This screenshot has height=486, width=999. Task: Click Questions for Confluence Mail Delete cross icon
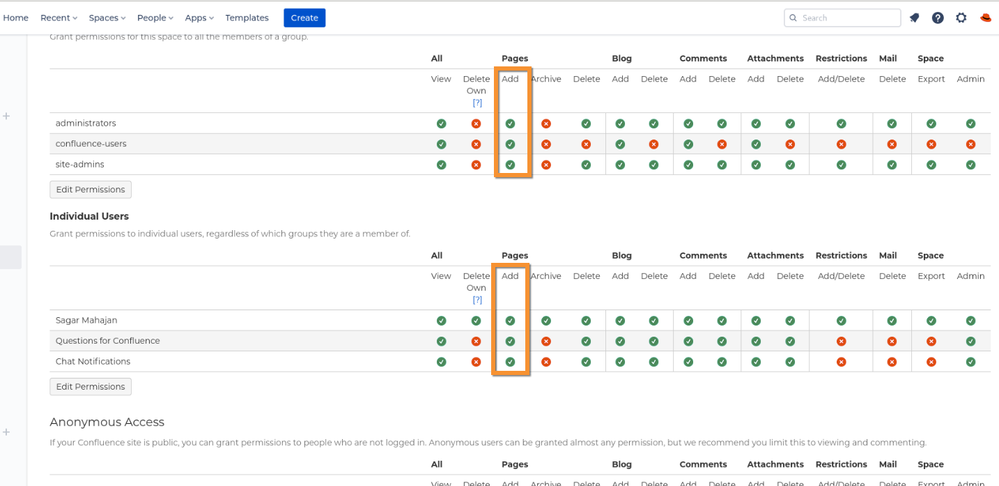tap(892, 341)
